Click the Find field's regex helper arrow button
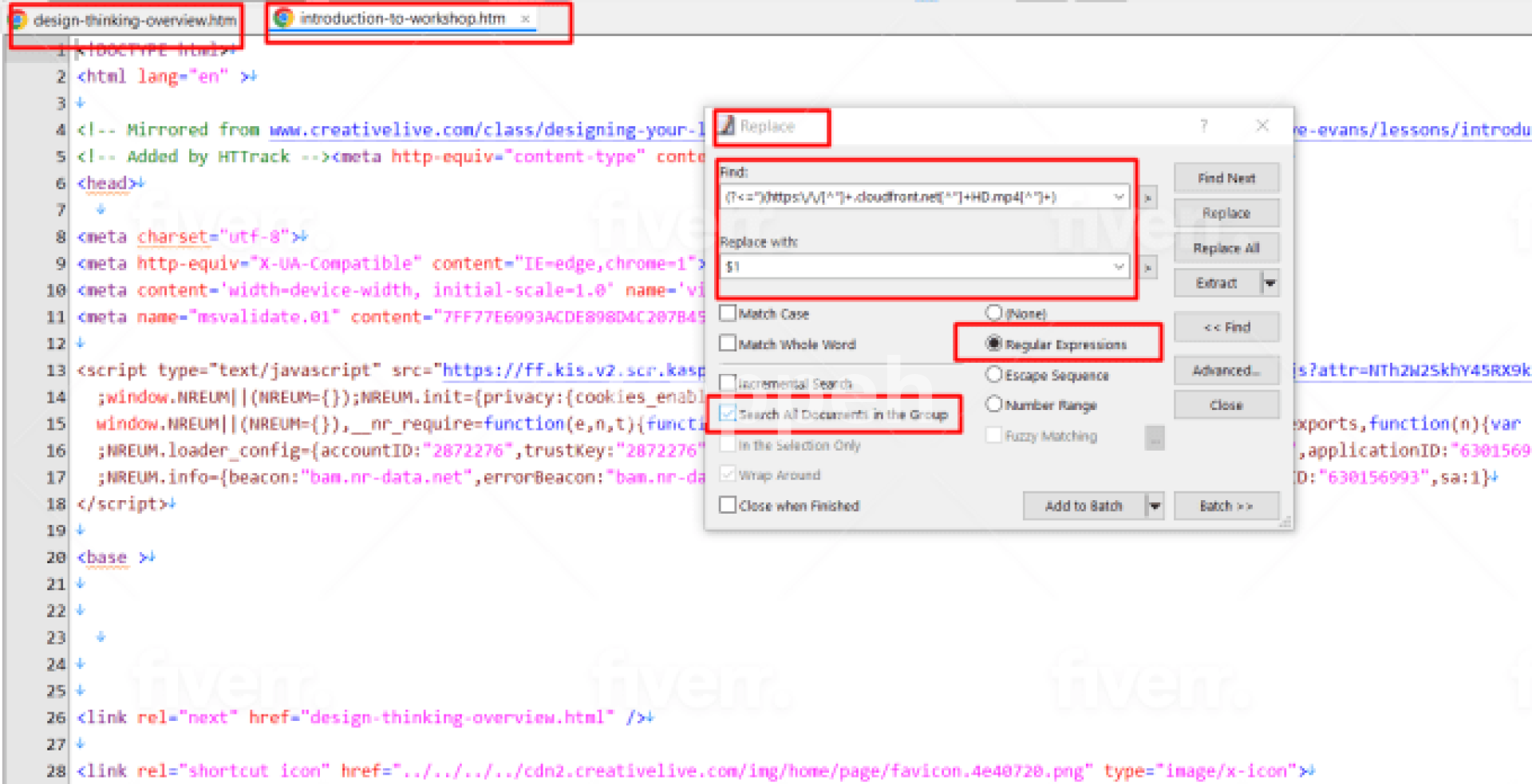 [x=1148, y=197]
